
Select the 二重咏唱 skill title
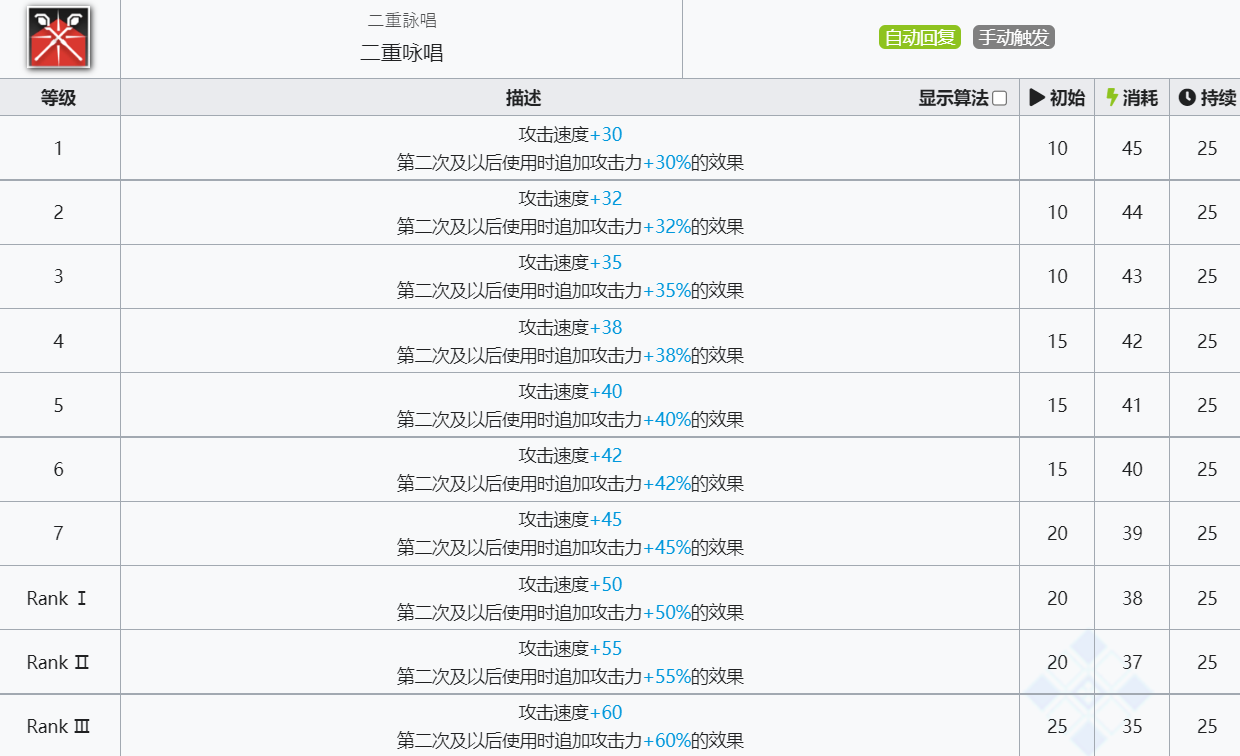click(x=402, y=53)
